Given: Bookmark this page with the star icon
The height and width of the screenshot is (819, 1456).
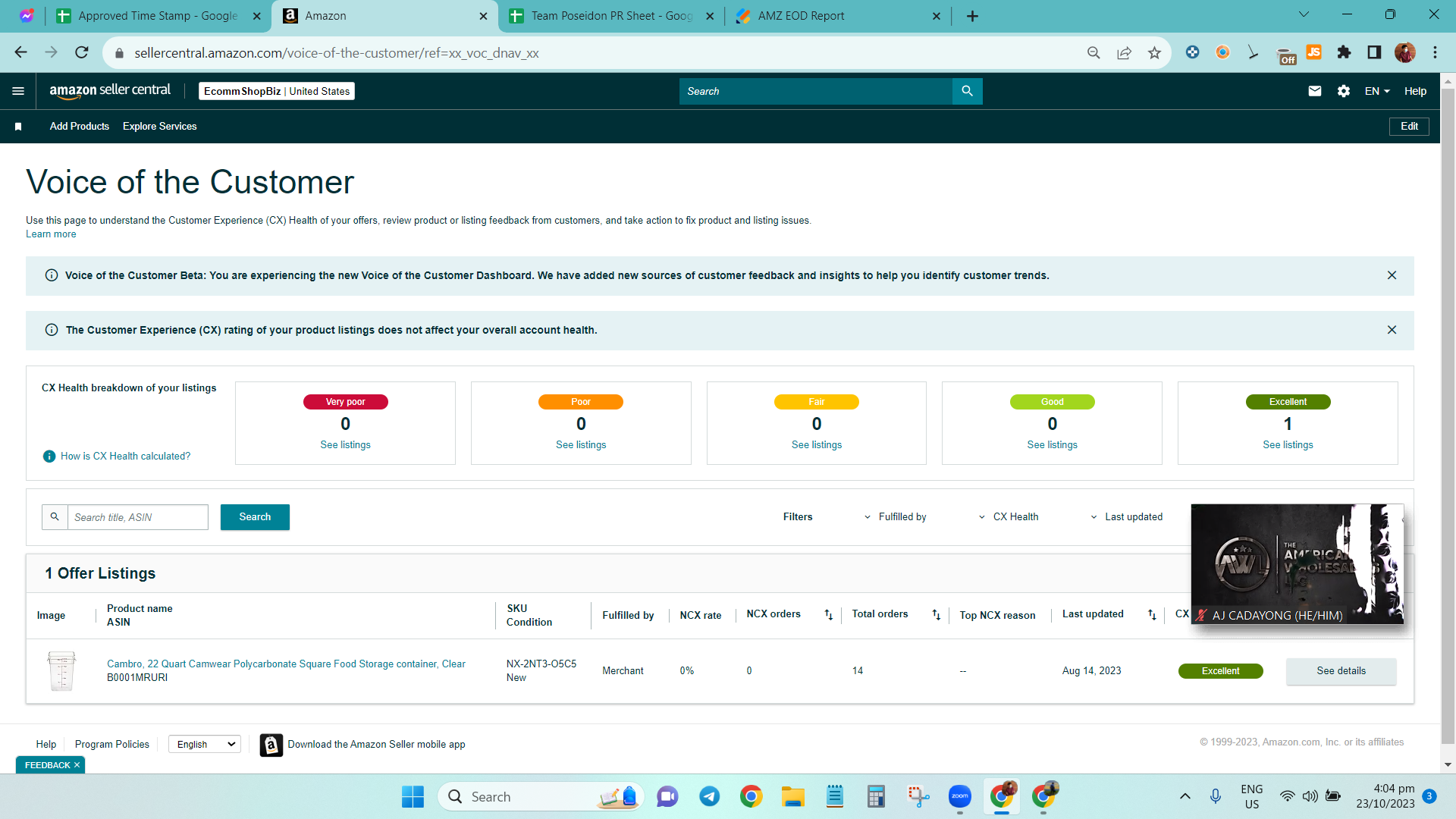Looking at the screenshot, I should click(1154, 52).
